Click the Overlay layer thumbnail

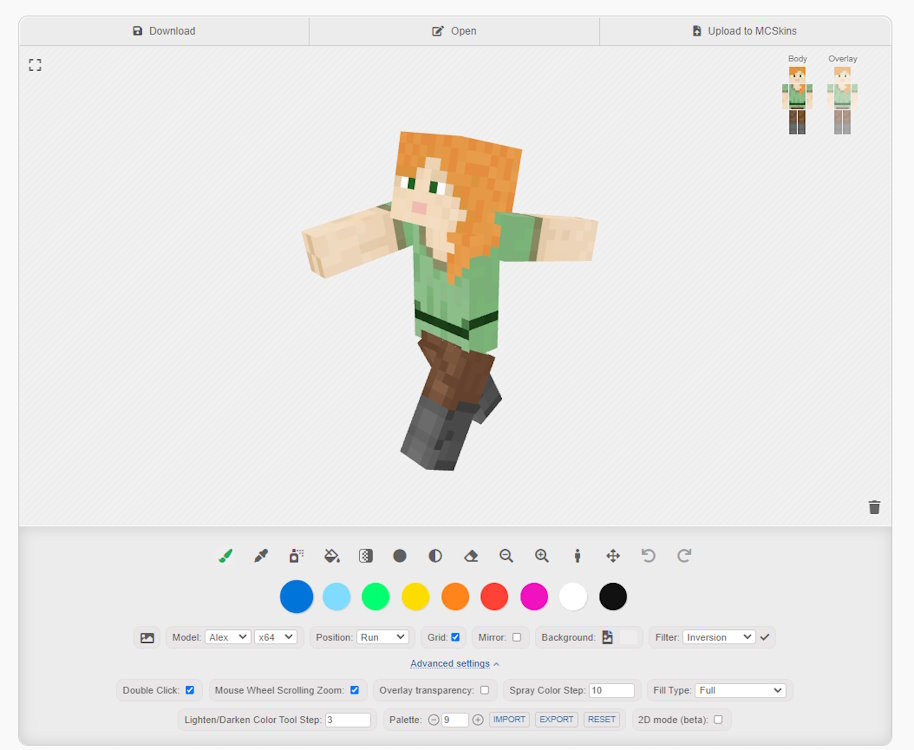click(842, 100)
